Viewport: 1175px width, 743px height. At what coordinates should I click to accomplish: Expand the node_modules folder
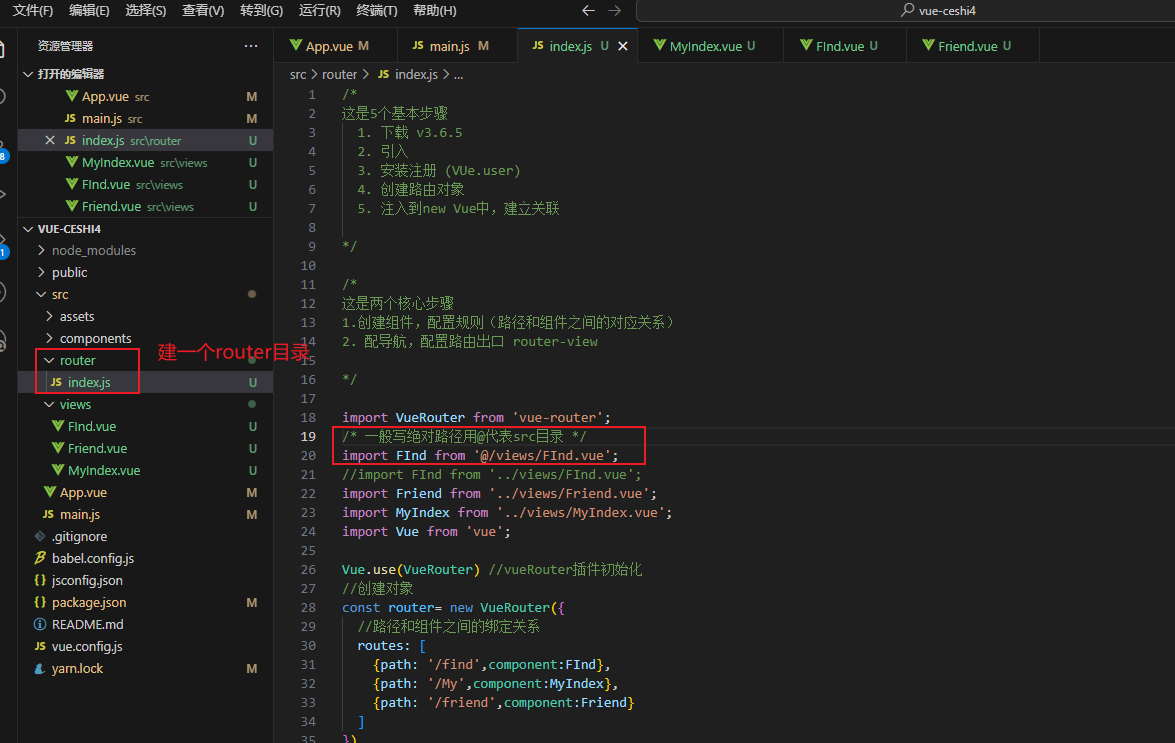tap(145, 250)
